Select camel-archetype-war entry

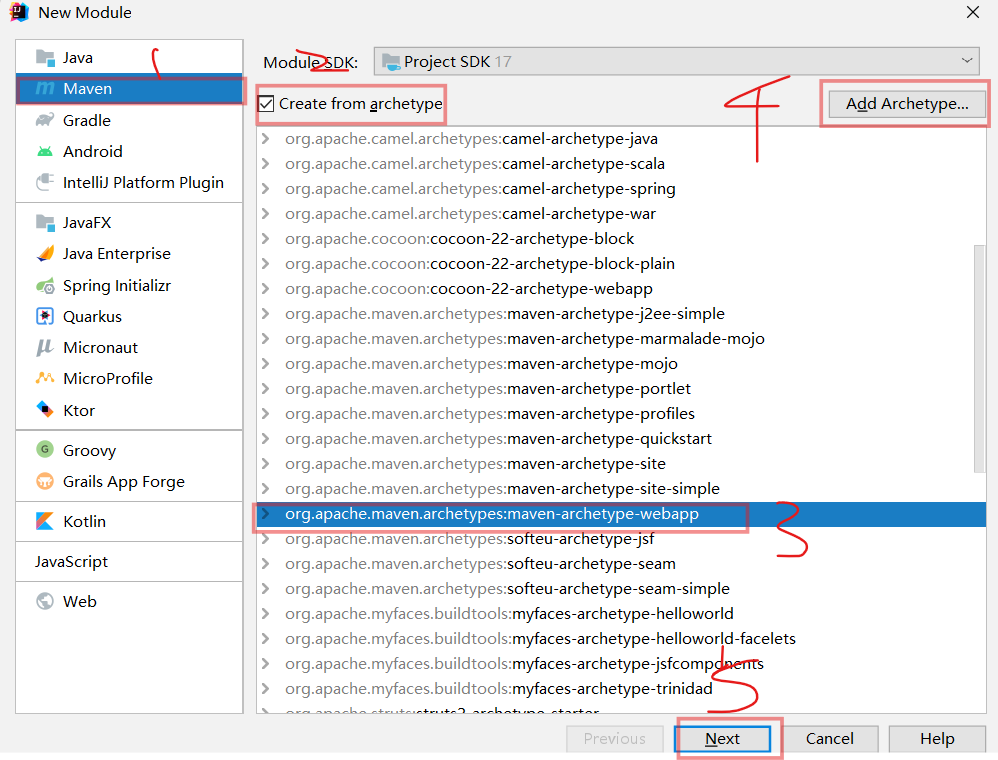(470, 214)
